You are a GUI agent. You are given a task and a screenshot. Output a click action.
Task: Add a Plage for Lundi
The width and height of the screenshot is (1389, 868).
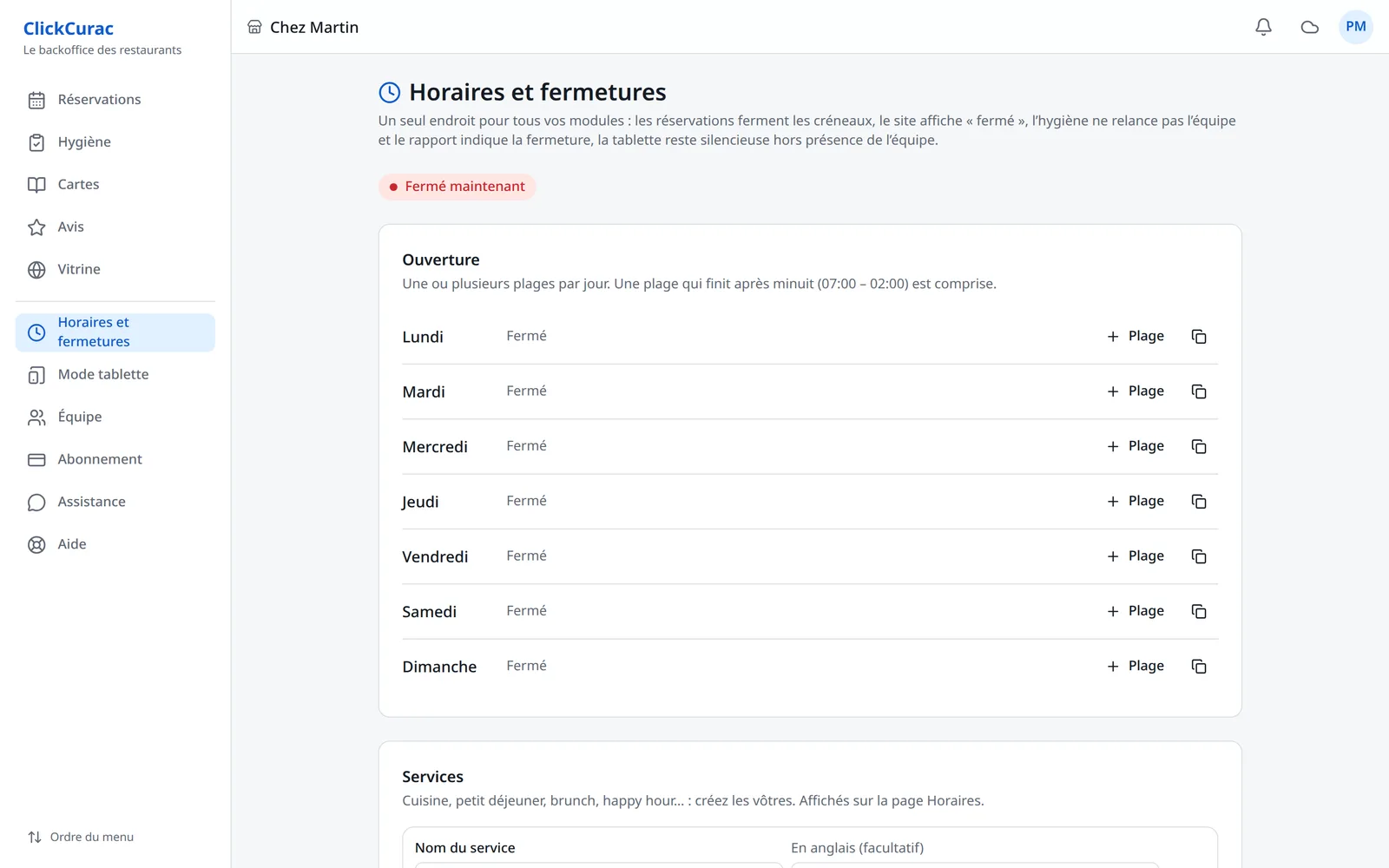click(x=1136, y=337)
